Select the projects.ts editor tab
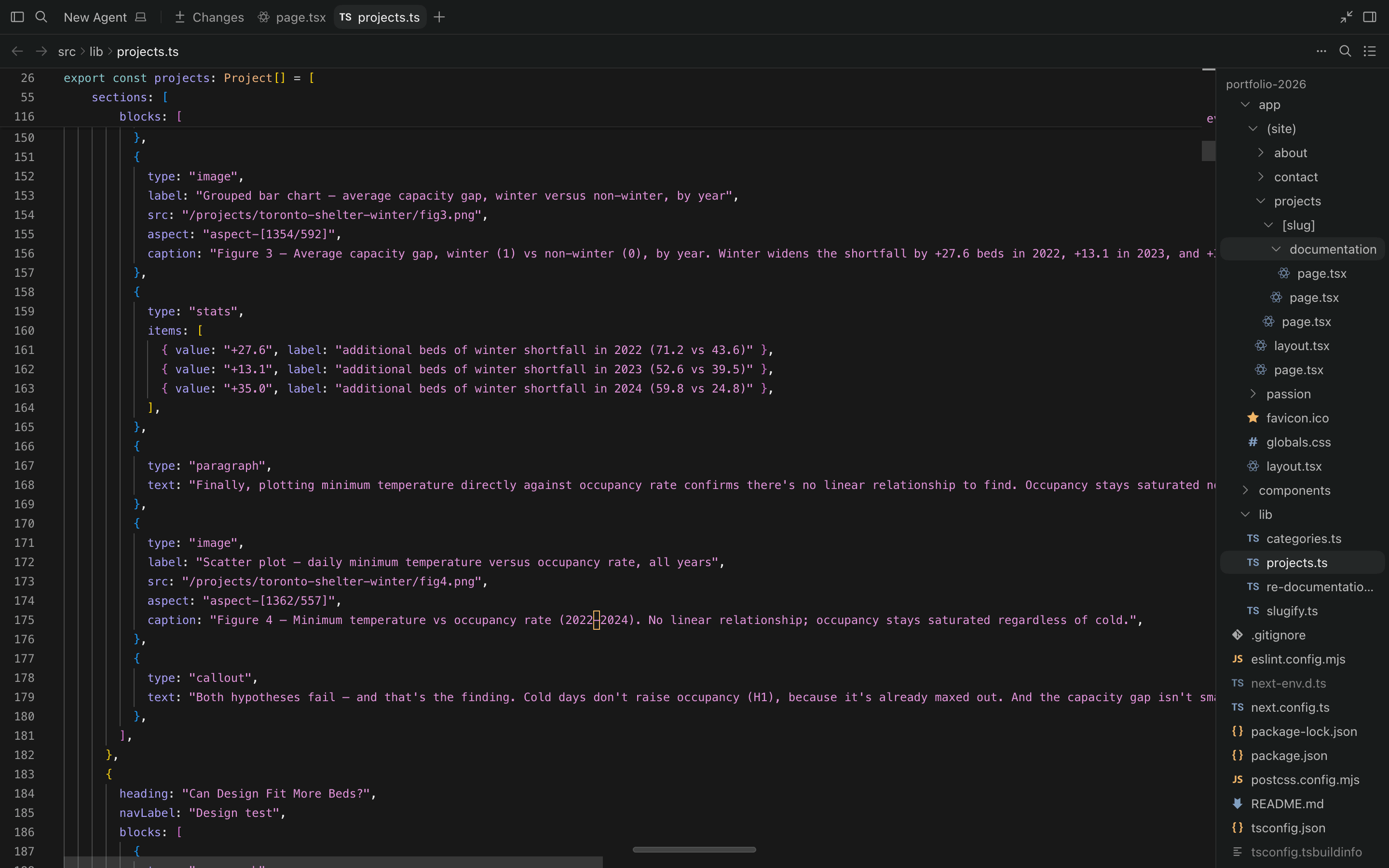 point(380,17)
